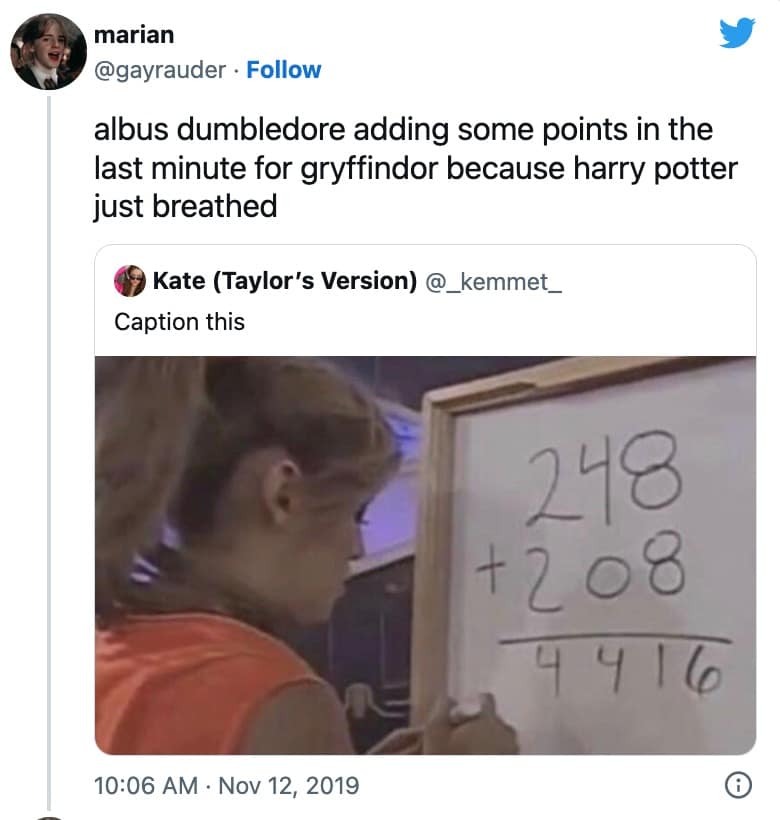Click the number 248 on whiteboard

point(604,479)
